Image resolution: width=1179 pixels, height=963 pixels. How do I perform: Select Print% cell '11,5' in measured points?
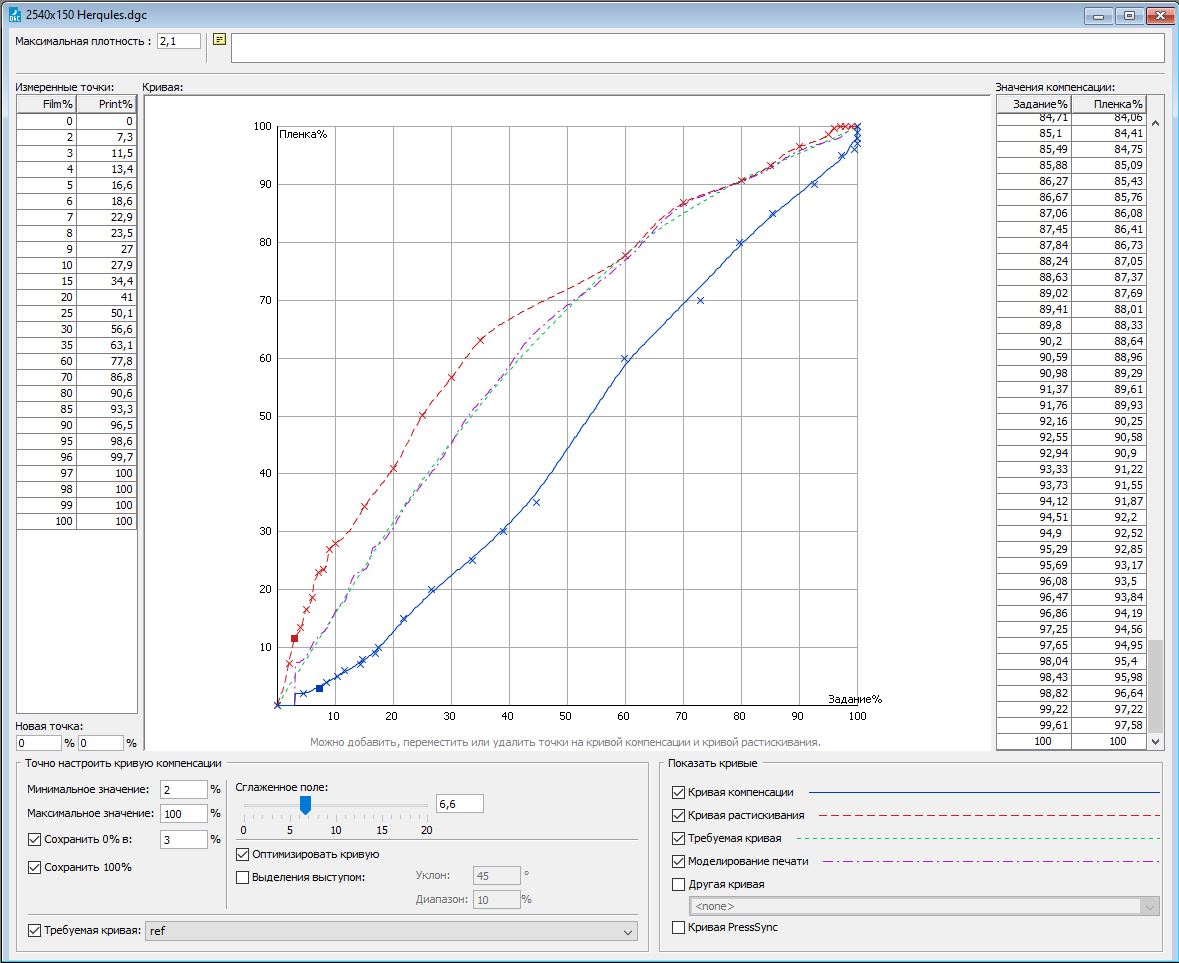click(107, 153)
